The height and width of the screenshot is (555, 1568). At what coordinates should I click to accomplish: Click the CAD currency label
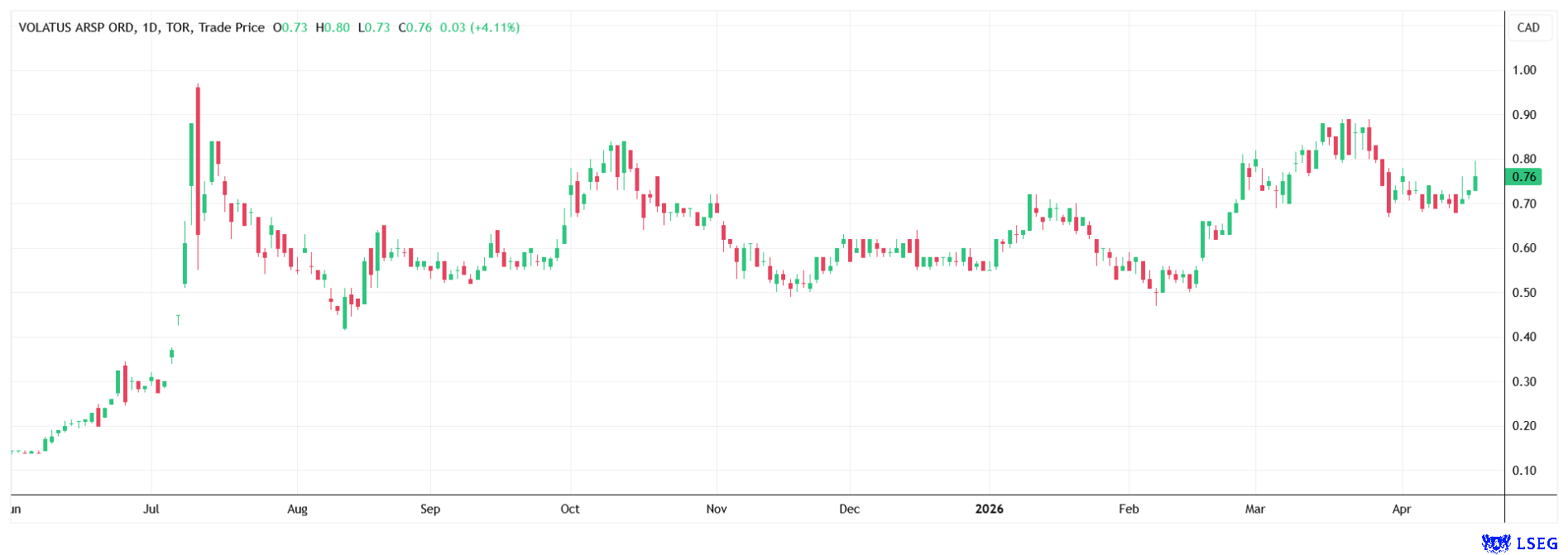(x=1527, y=27)
